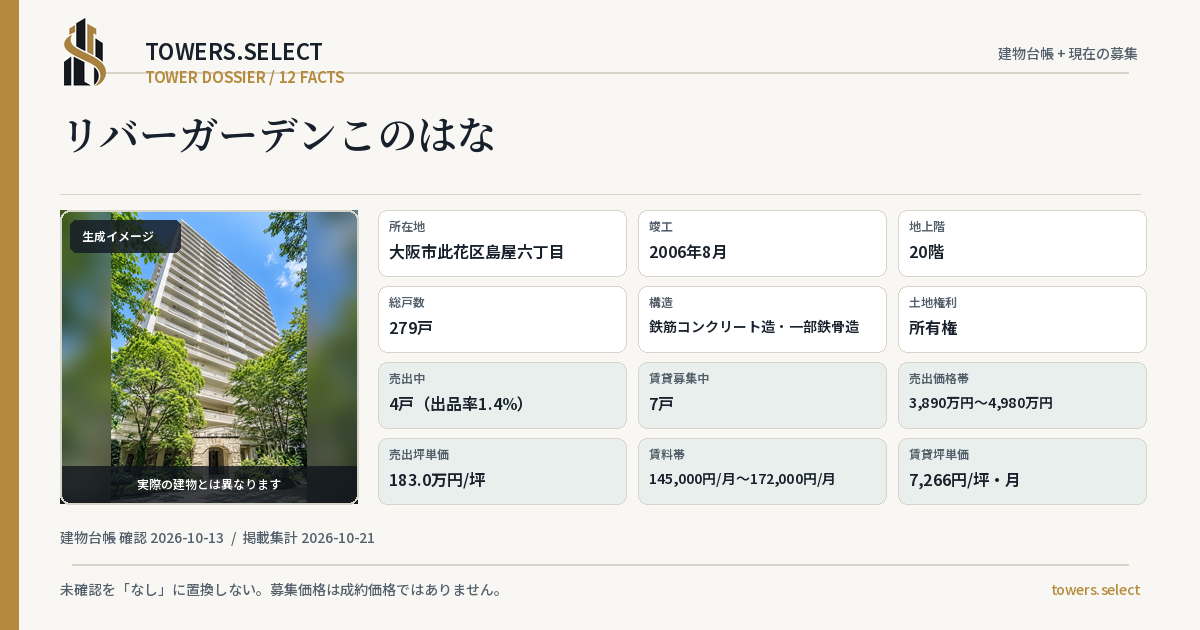Click the 183.0万円/坪 value
Screen dimensions: 1200x630
pos(437,480)
